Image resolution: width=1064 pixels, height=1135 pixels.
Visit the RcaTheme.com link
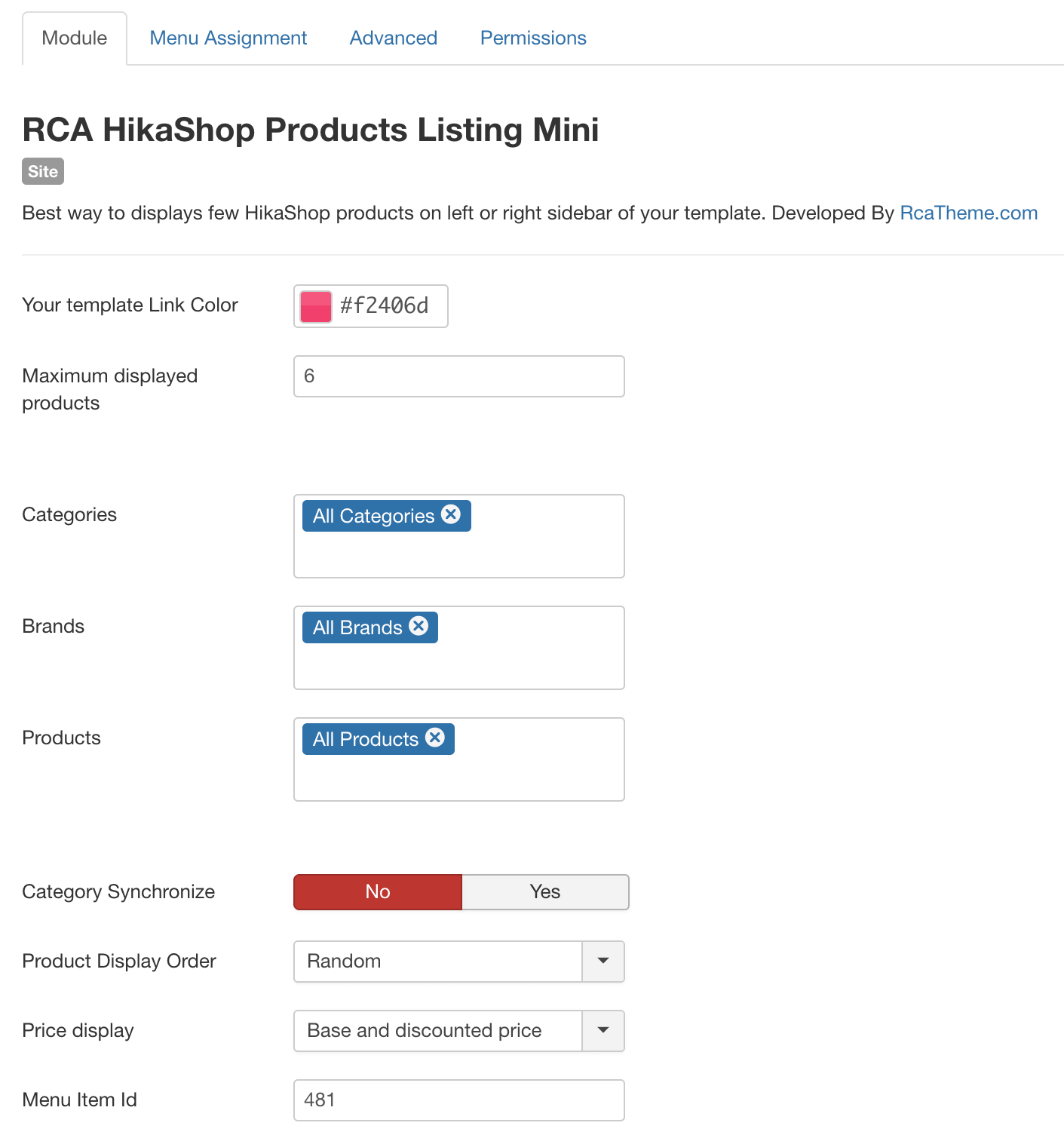(969, 213)
